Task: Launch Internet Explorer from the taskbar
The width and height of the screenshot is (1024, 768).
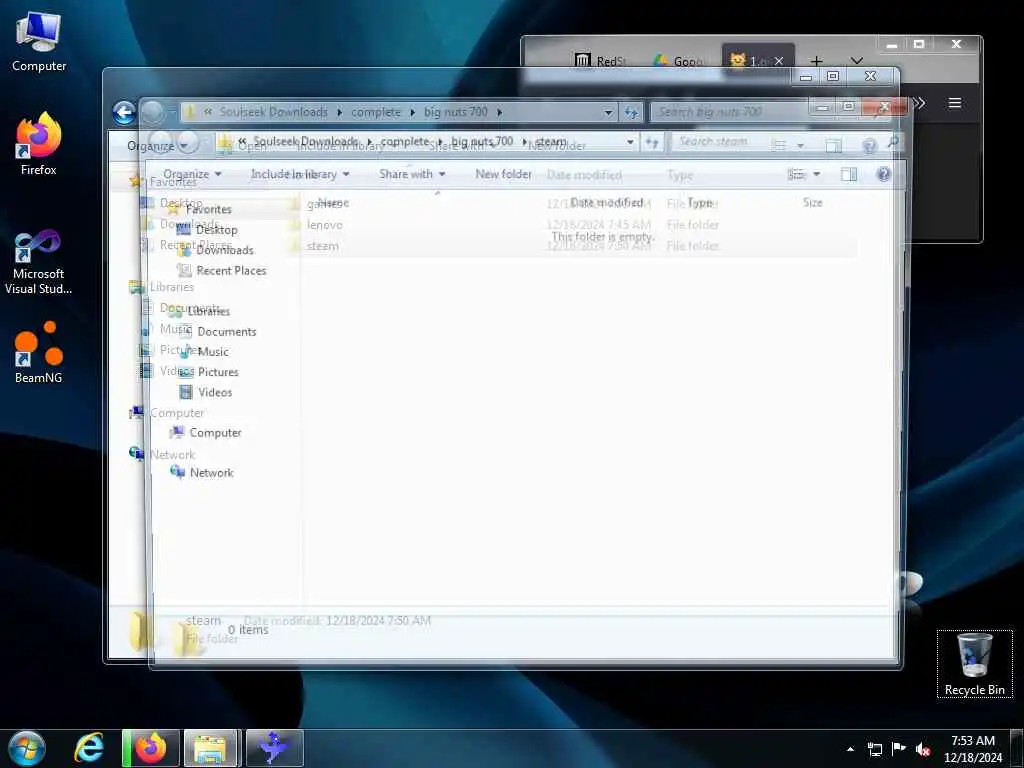Action: tap(89, 748)
